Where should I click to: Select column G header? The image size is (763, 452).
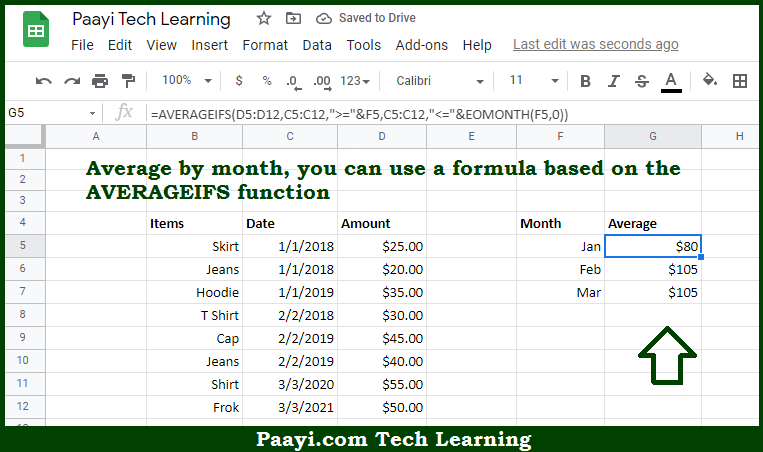click(653, 136)
